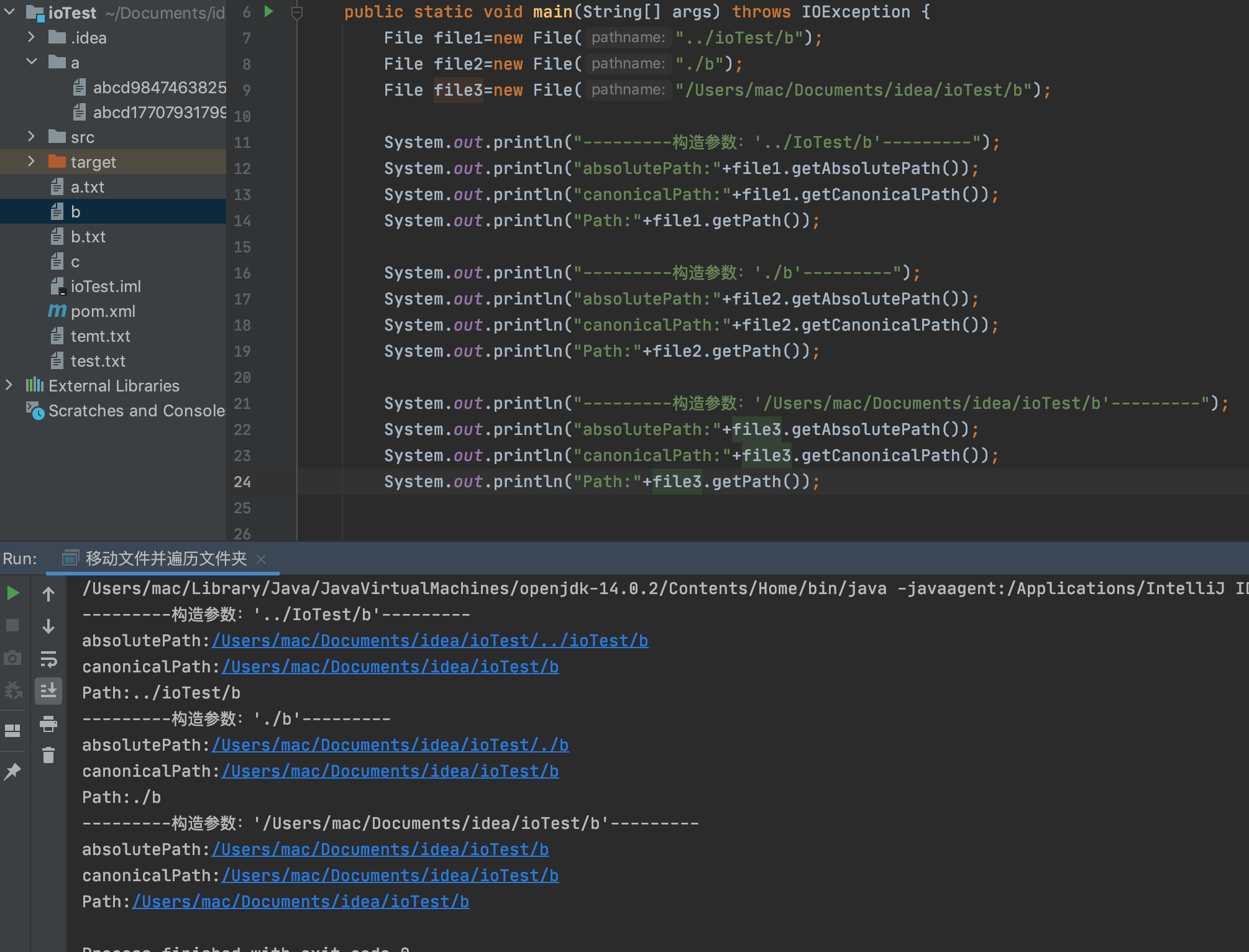Clear console with the trash icon
1249x952 pixels.
48,755
